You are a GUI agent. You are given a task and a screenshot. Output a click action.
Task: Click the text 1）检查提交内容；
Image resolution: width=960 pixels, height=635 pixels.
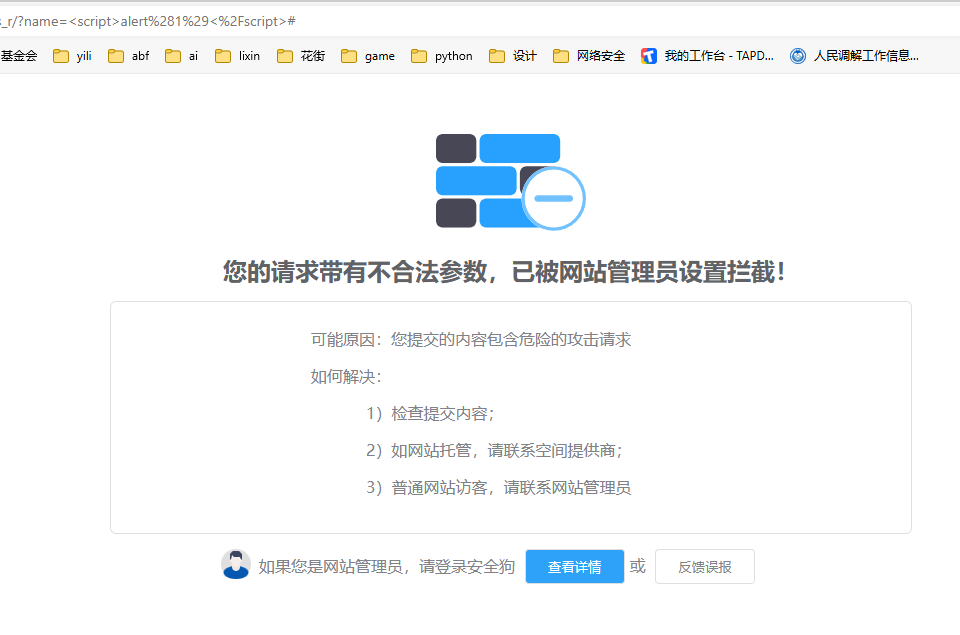tap(430, 414)
